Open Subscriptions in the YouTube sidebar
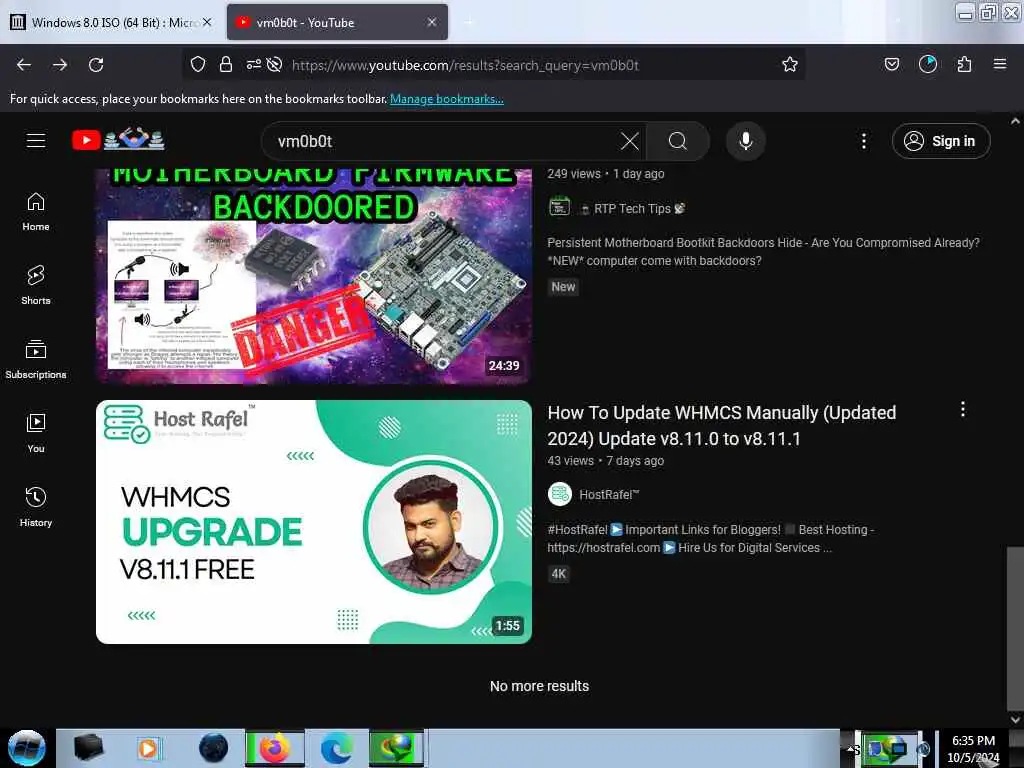The width and height of the screenshot is (1024, 768). (x=36, y=359)
